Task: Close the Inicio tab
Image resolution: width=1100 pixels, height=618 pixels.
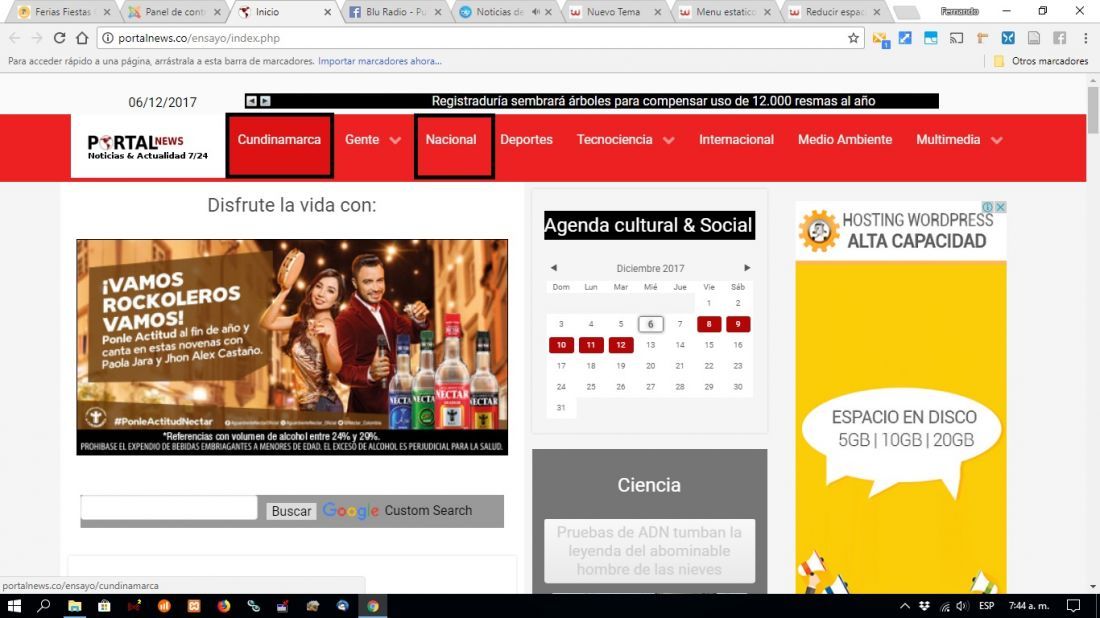Action: coord(328,12)
